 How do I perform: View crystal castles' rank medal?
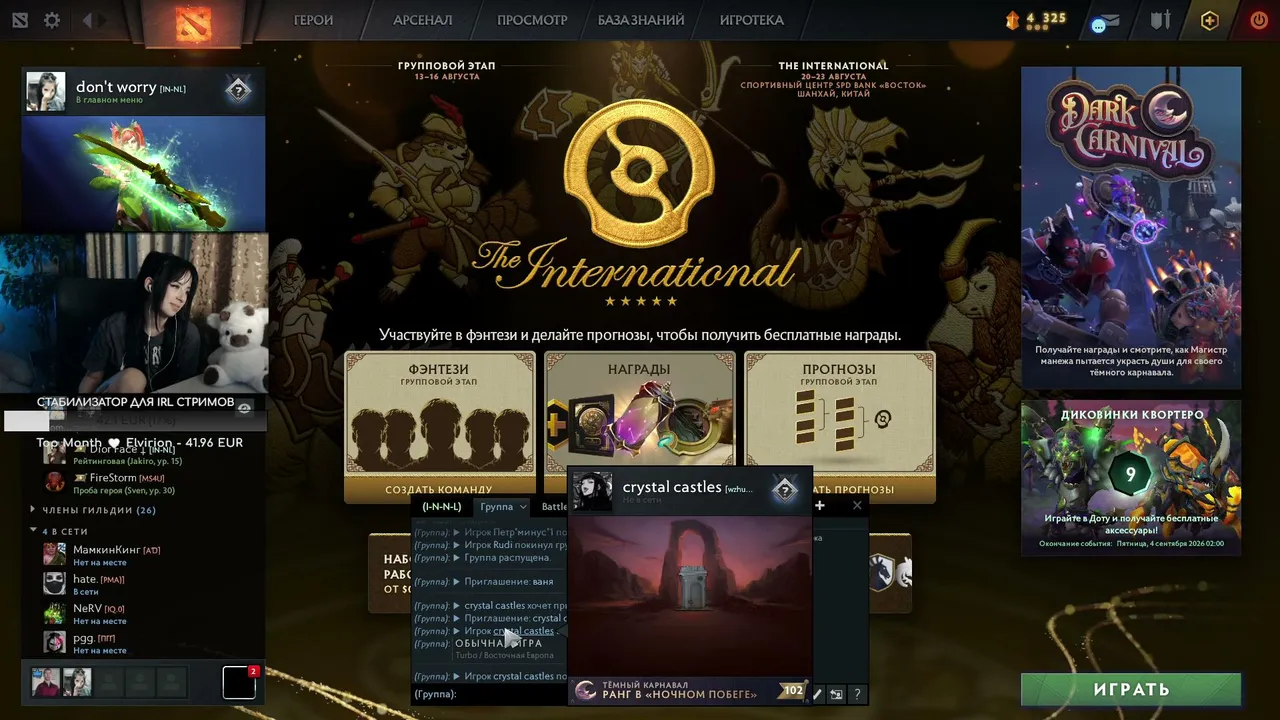pyautogui.click(x=785, y=489)
